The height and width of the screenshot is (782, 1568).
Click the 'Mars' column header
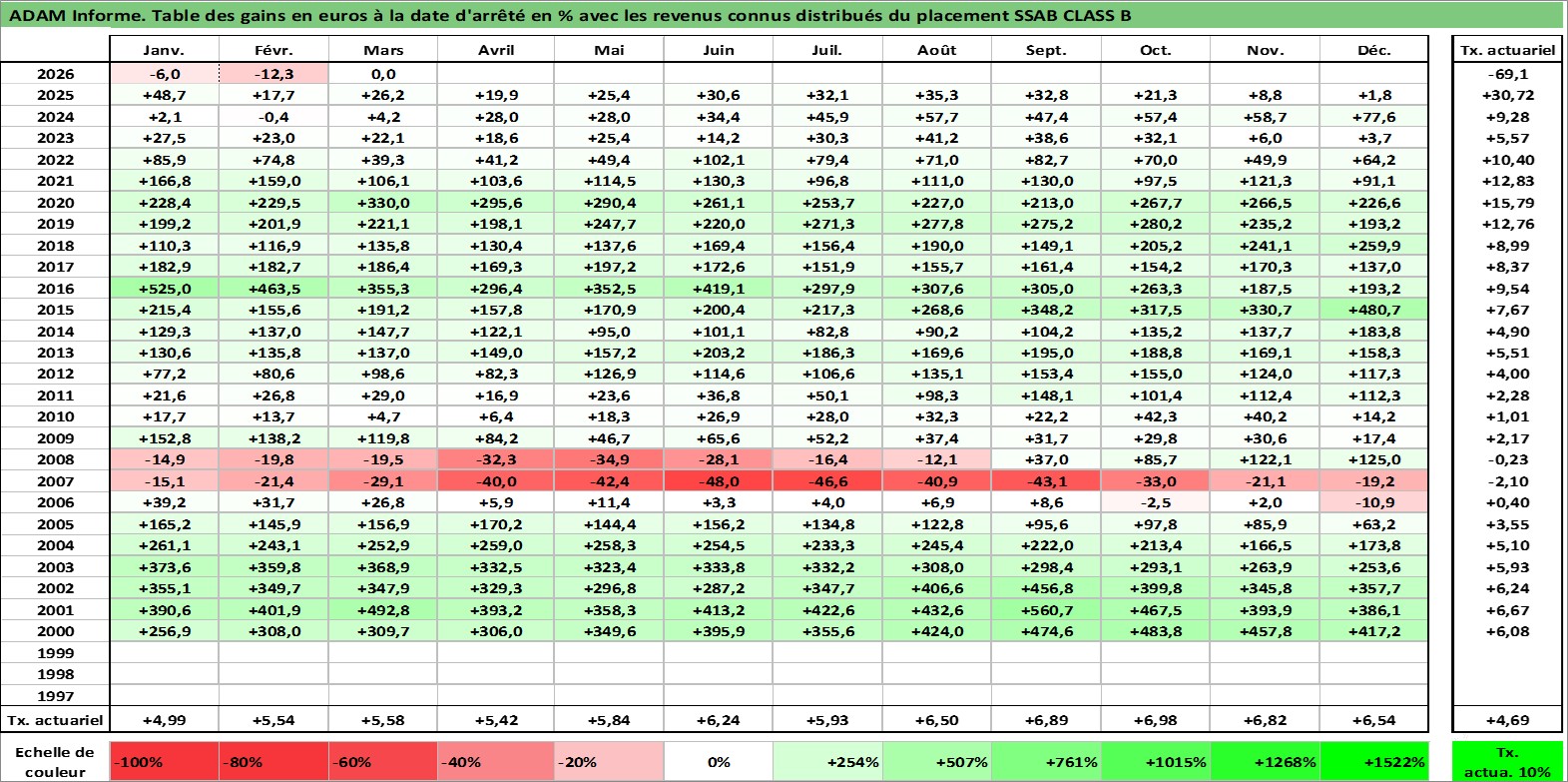(383, 50)
